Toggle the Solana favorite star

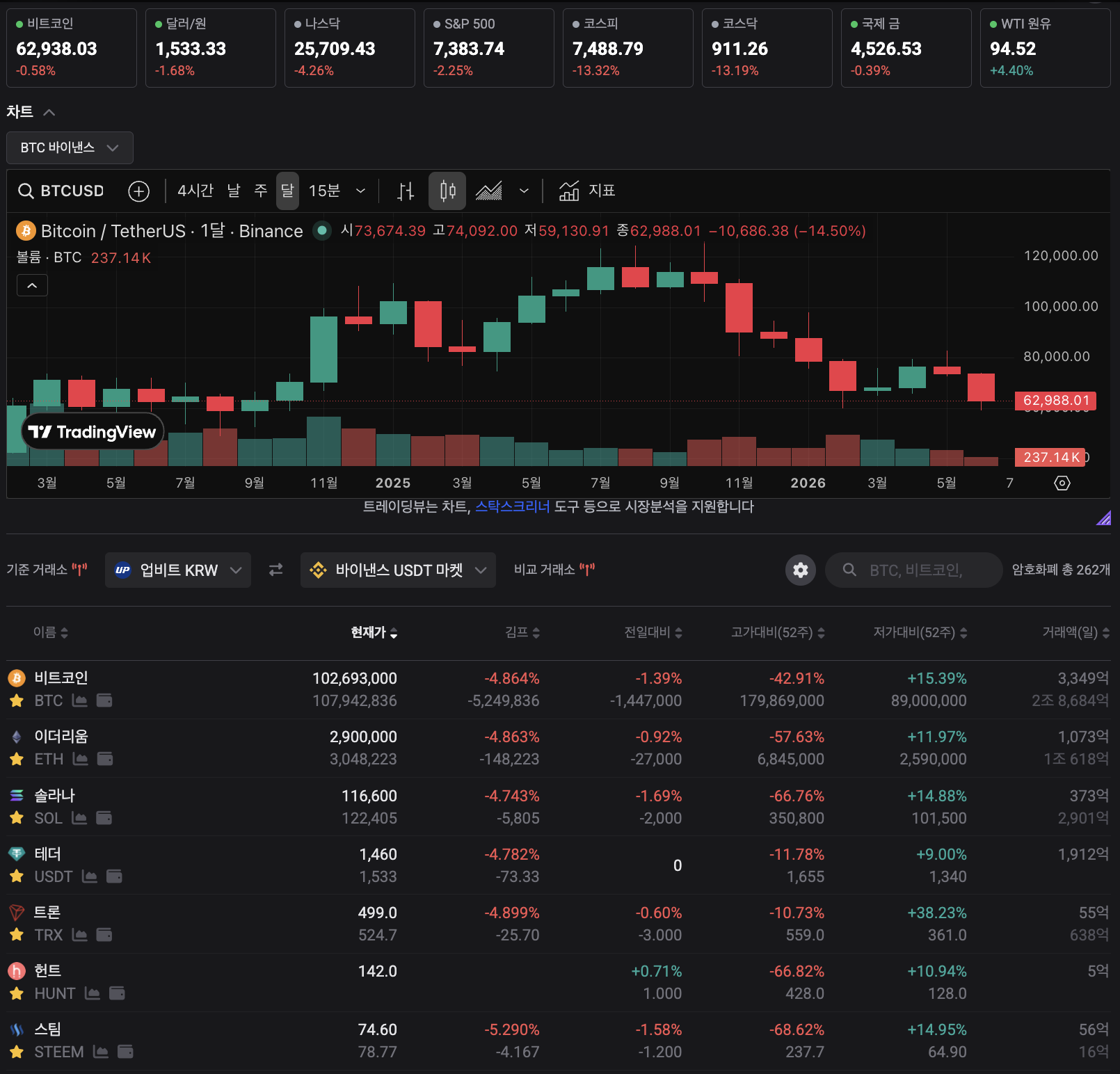click(17, 818)
